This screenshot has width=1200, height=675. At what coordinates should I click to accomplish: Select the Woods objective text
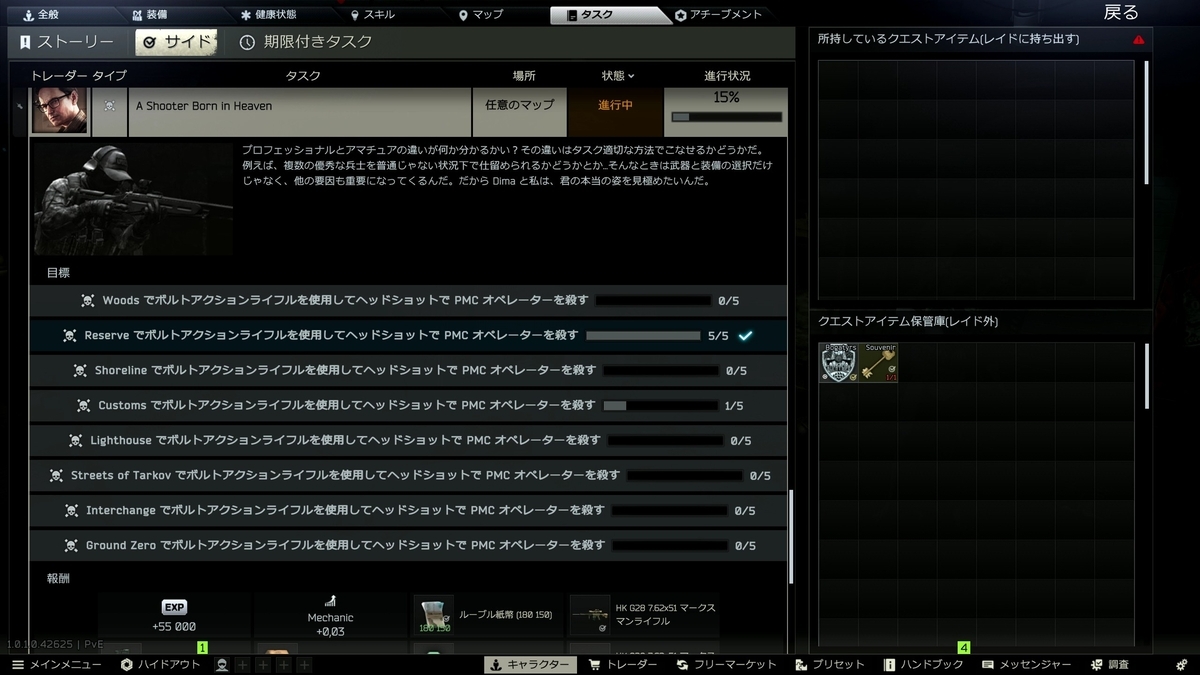[x=345, y=301]
